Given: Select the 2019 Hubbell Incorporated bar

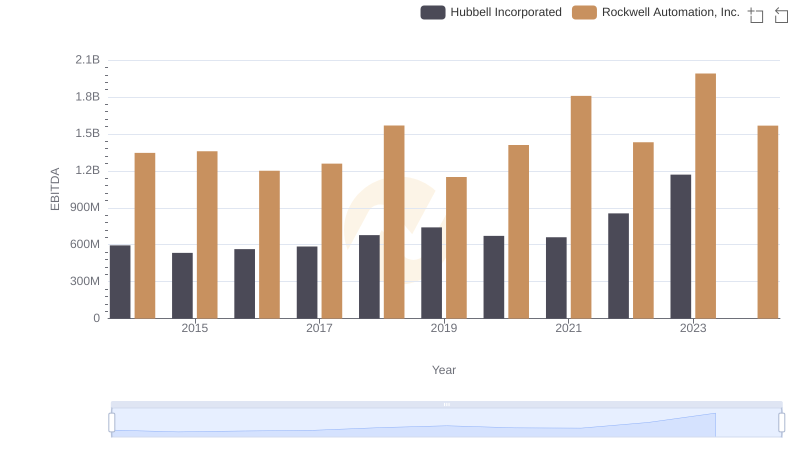Looking at the screenshot, I should (432, 273).
